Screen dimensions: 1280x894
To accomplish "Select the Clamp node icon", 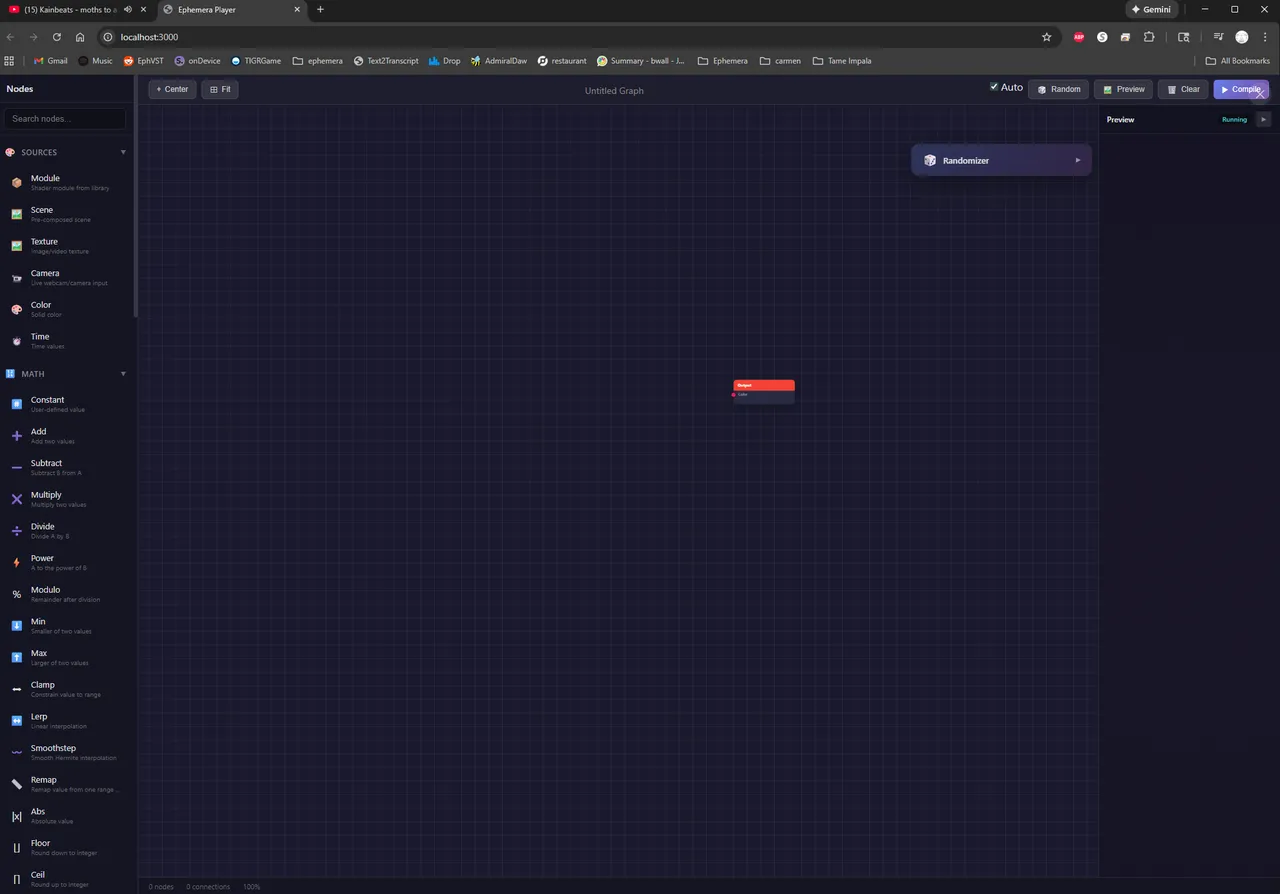I will pyautogui.click(x=17, y=688).
